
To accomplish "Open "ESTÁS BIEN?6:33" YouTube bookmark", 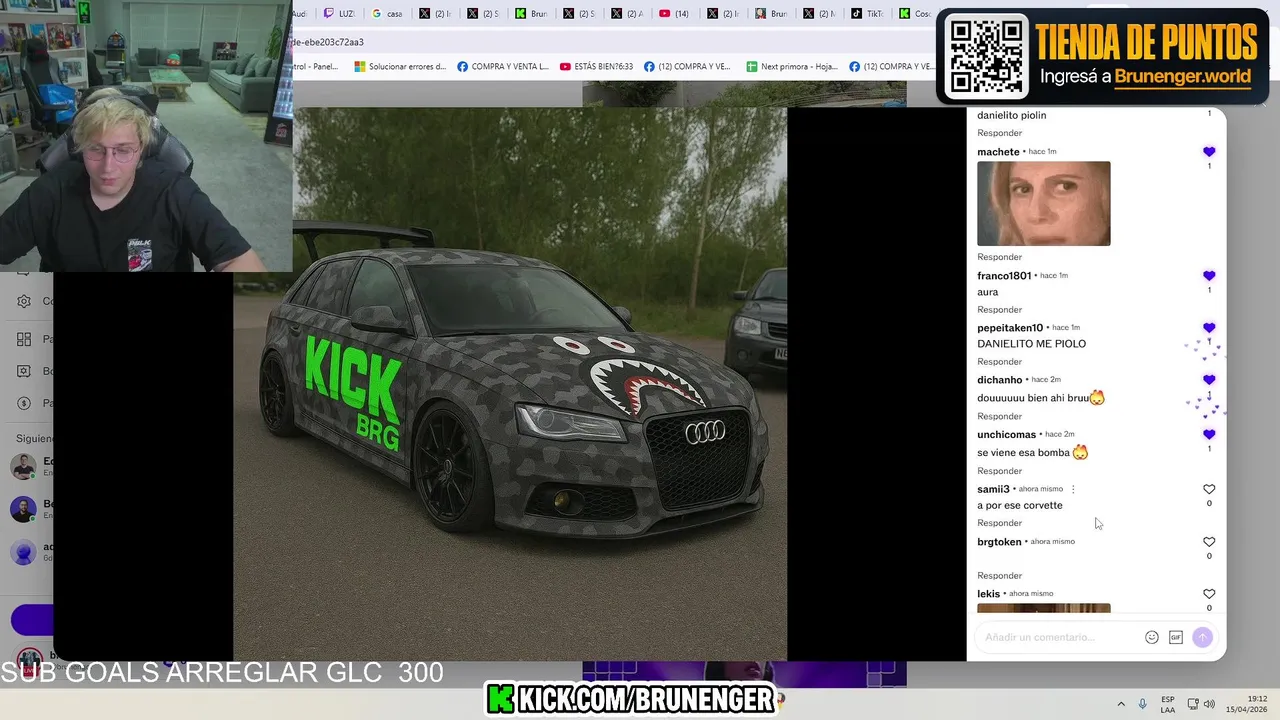I will click(596, 67).
